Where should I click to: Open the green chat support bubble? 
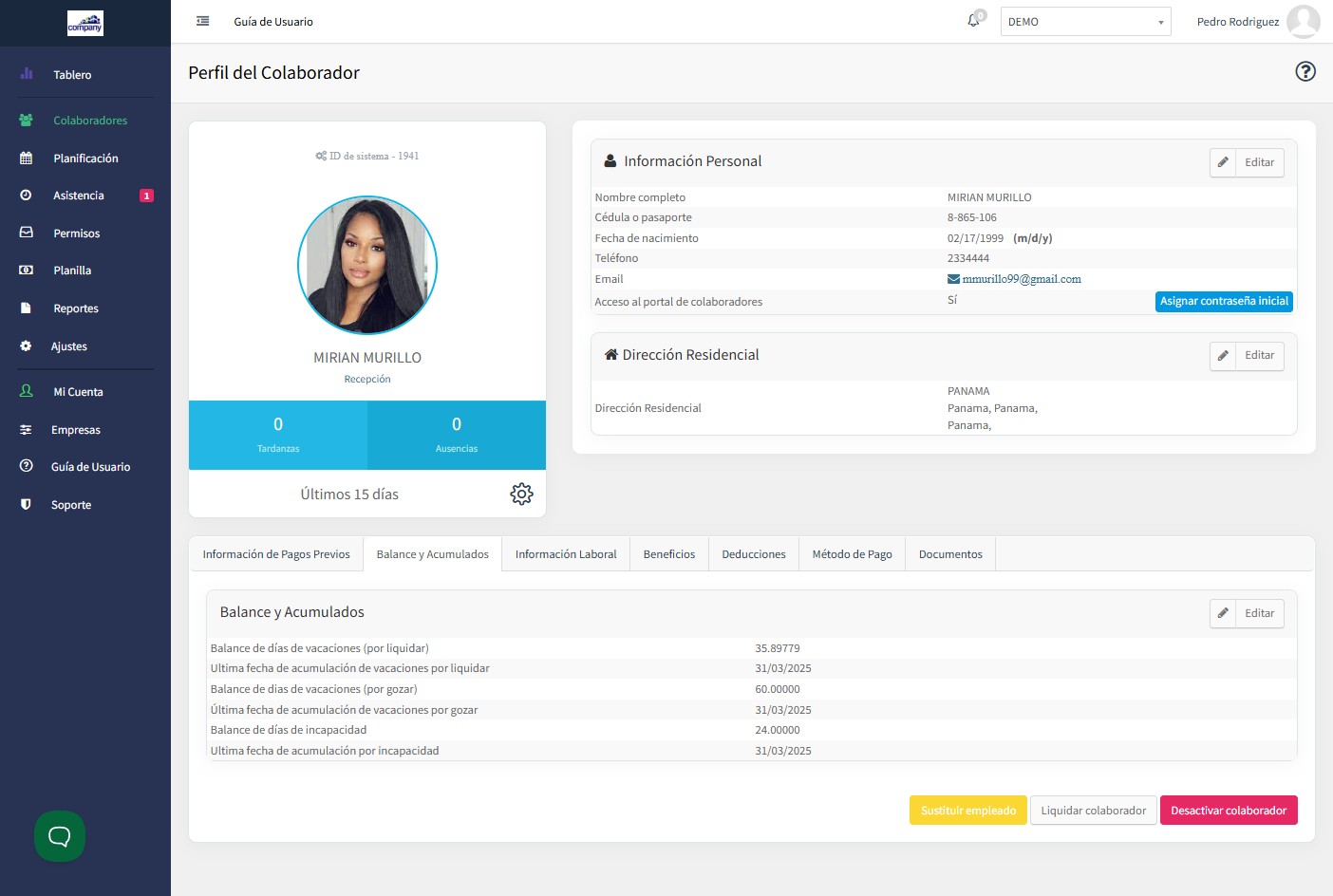pyautogui.click(x=60, y=836)
